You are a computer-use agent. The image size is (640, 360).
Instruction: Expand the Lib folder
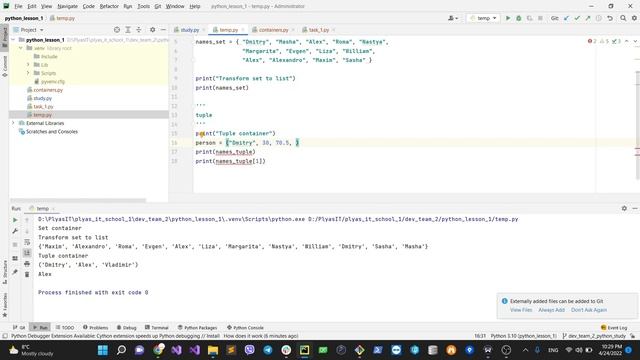(28, 64)
